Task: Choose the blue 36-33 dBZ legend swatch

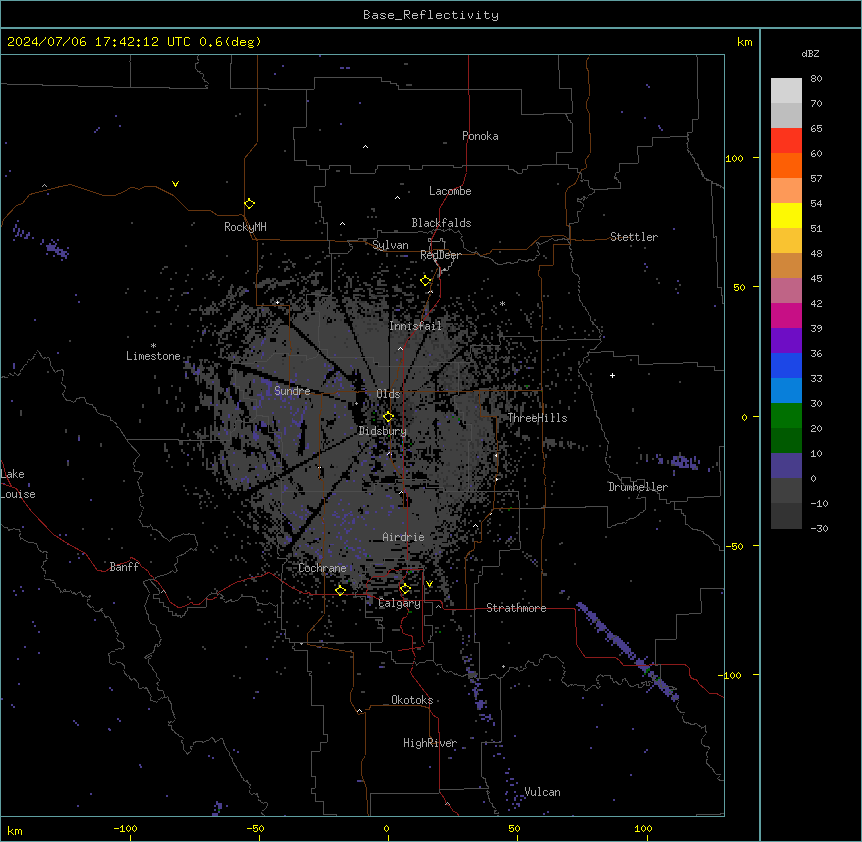Action: tap(786, 366)
